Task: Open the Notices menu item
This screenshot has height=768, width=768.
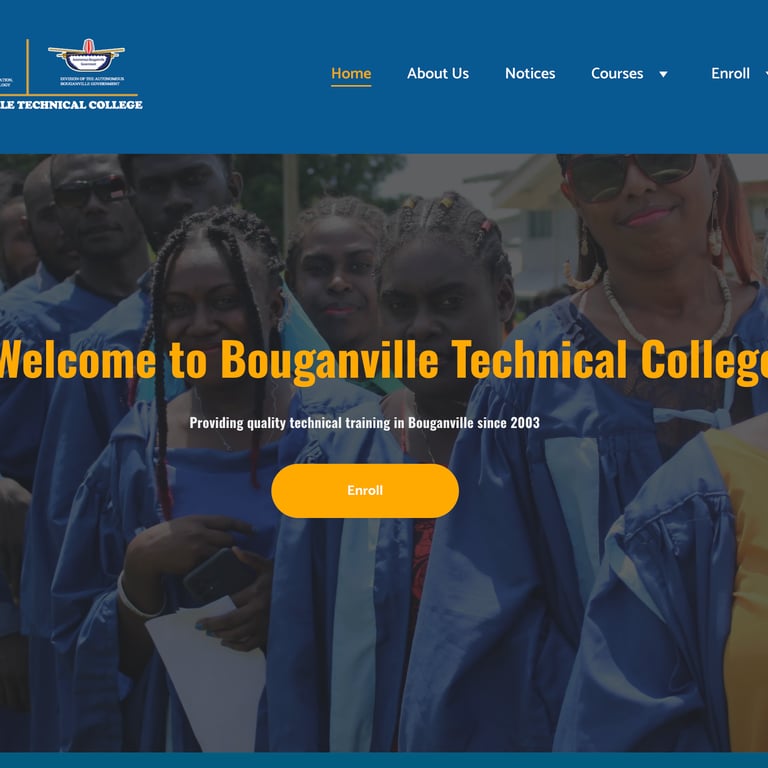Action: click(x=530, y=73)
